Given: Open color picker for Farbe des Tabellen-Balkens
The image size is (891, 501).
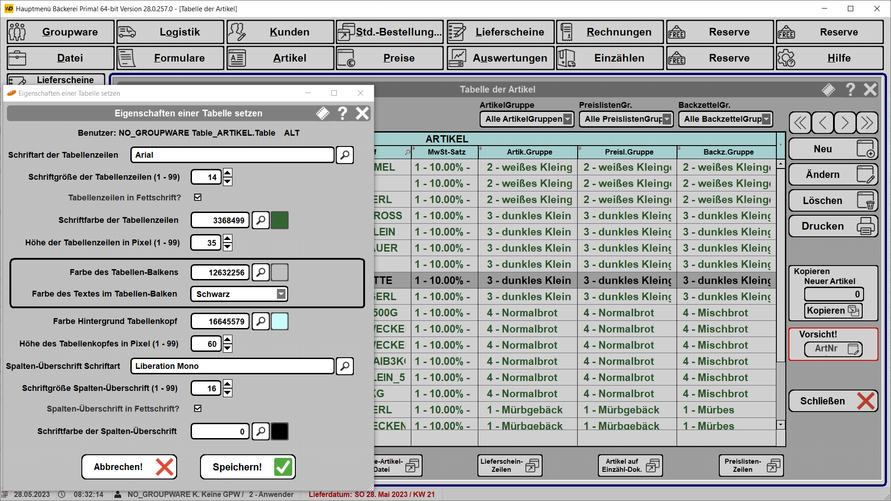Looking at the screenshot, I should tap(261, 273).
